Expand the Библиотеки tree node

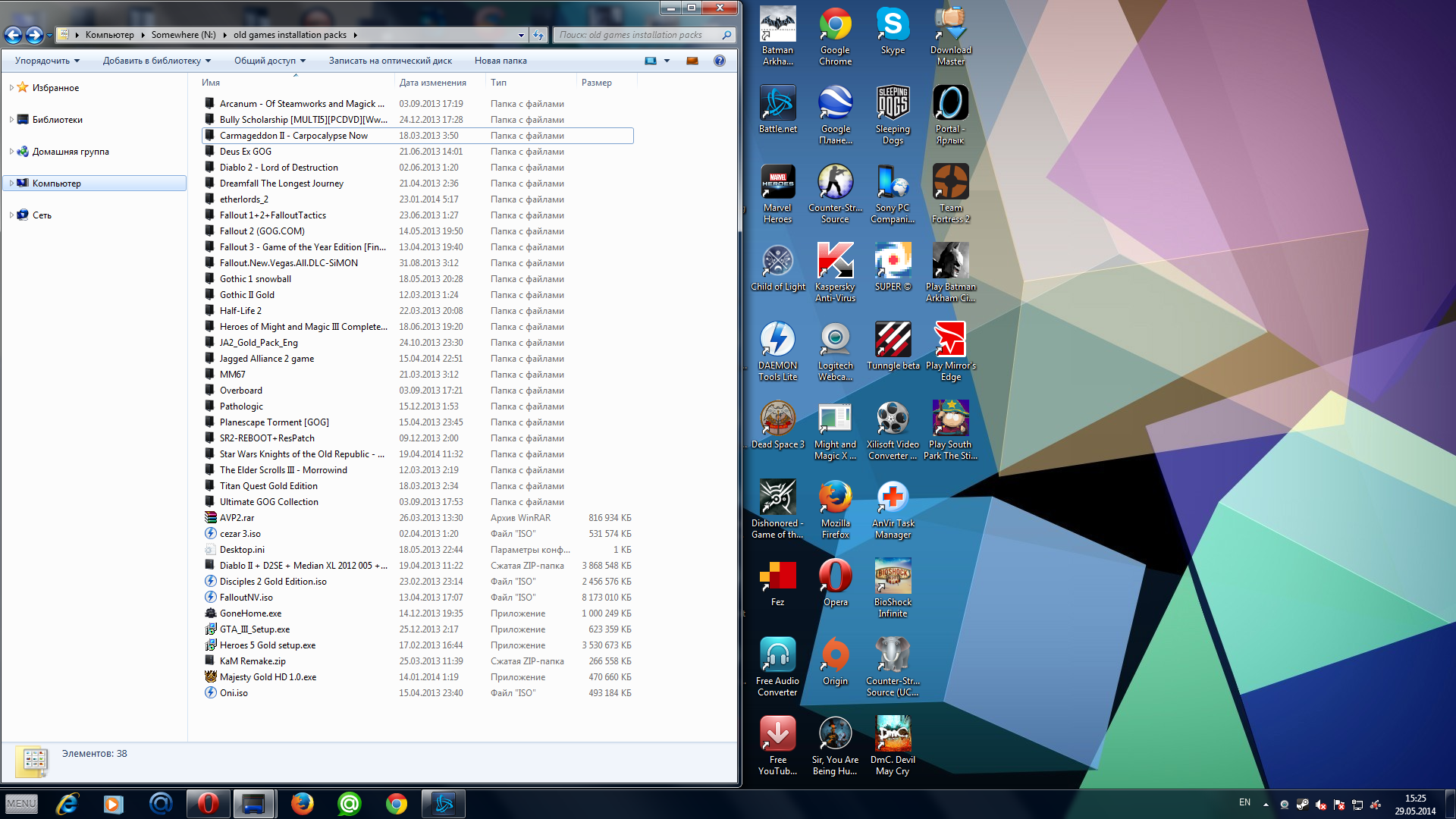pos(11,120)
